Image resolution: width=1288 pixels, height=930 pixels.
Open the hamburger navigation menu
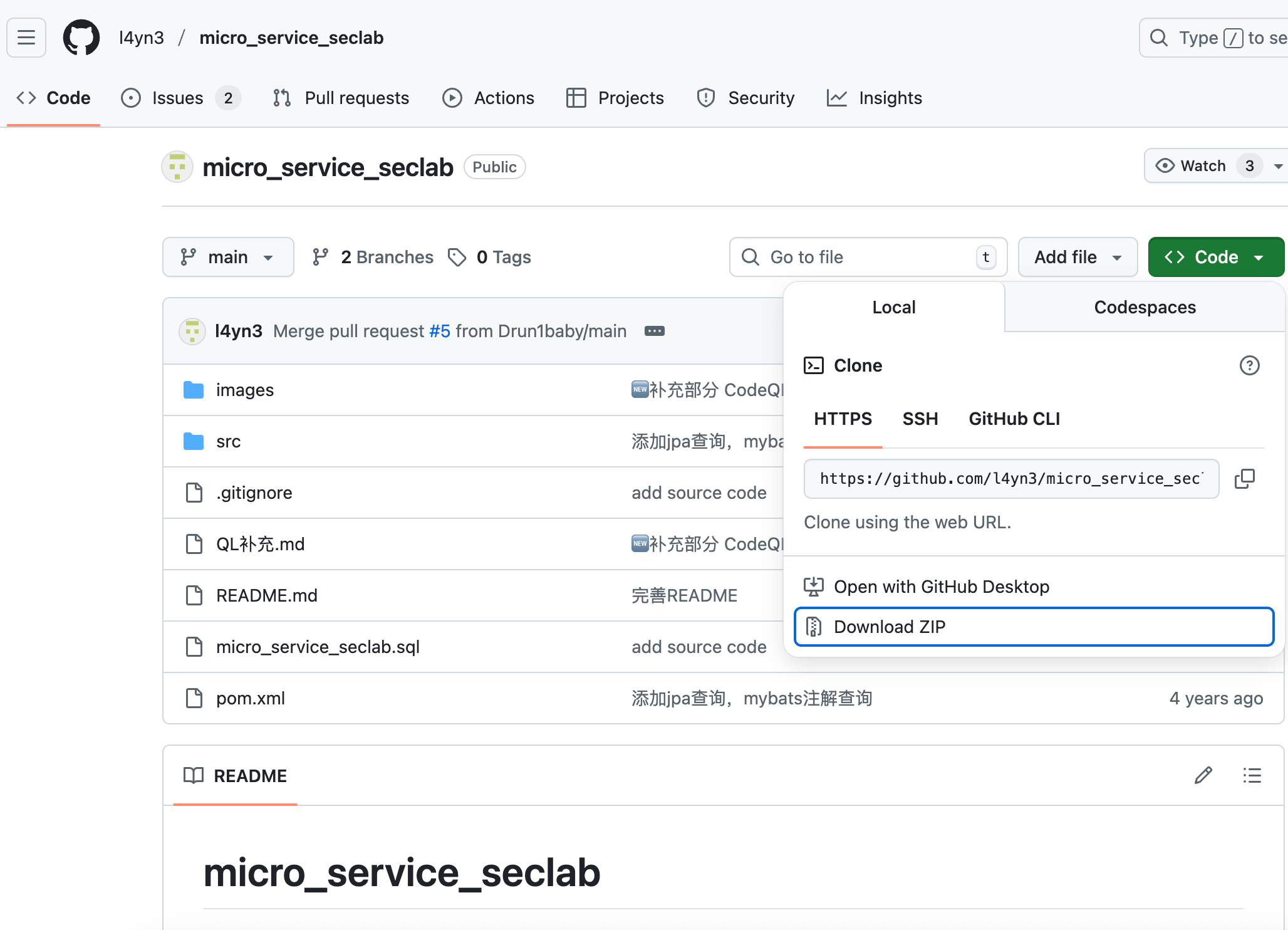click(x=26, y=38)
